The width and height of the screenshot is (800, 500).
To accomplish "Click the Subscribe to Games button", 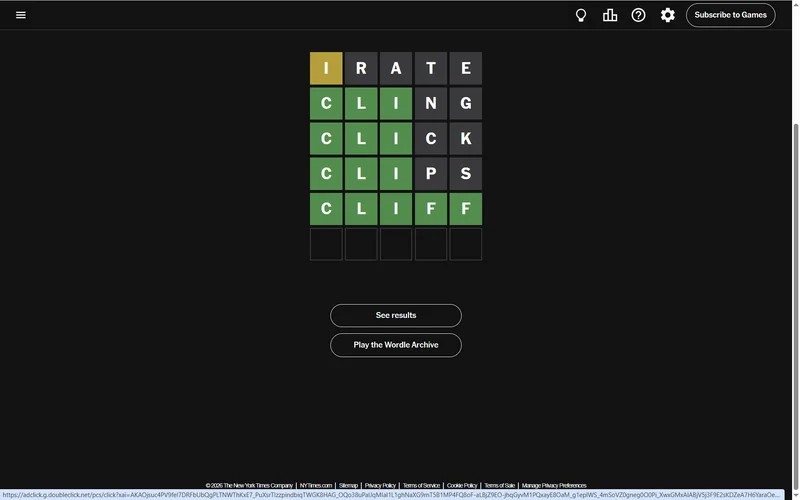I will pos(731,15).
